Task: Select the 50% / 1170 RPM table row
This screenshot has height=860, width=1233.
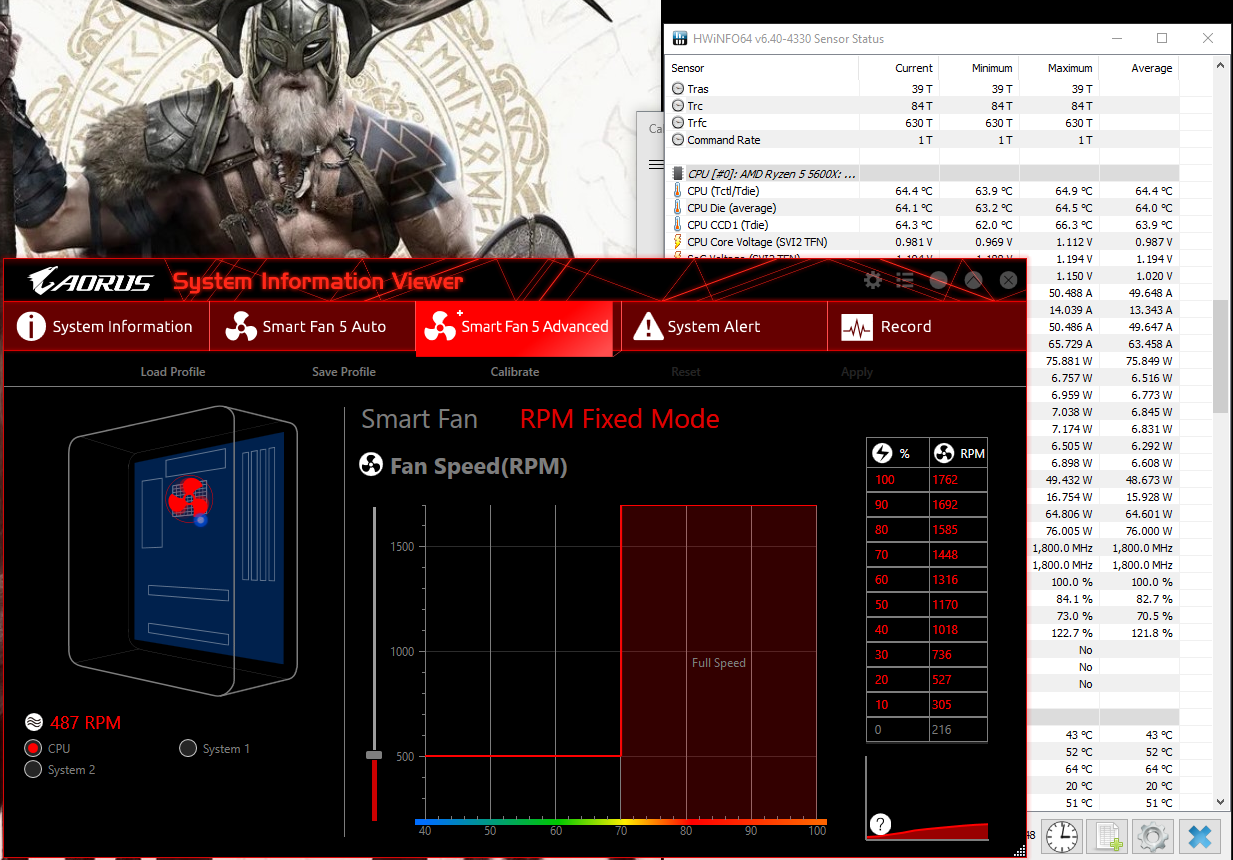Action: click(x=927, y=605)
